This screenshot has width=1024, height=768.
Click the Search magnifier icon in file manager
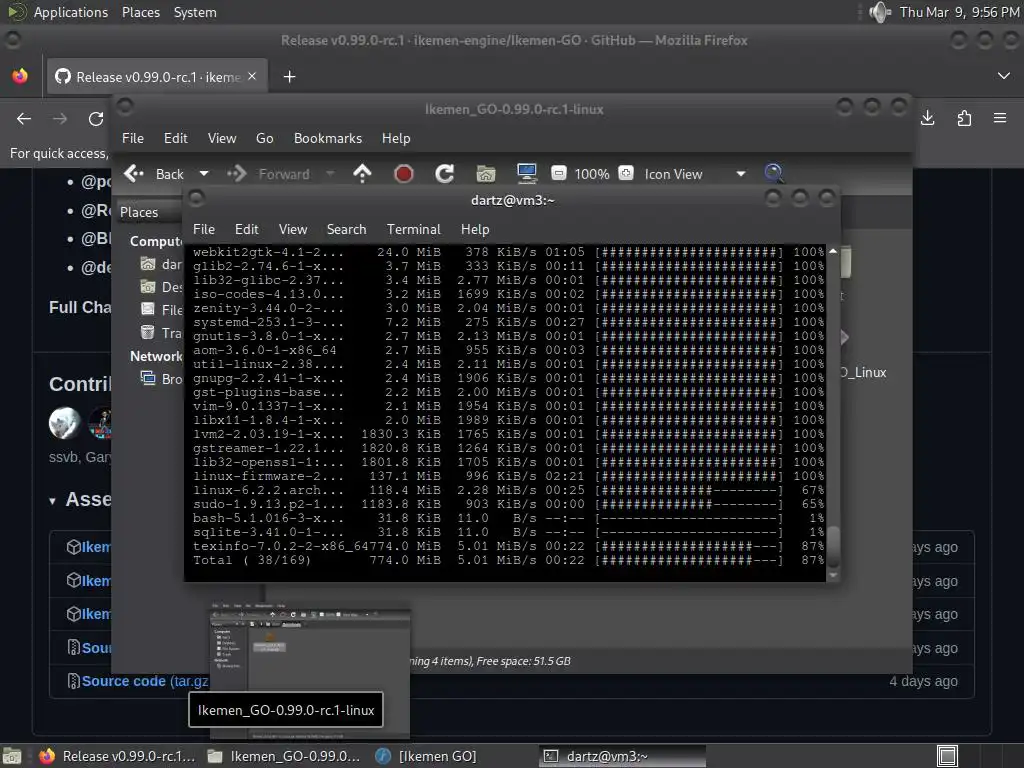point(774,173)
